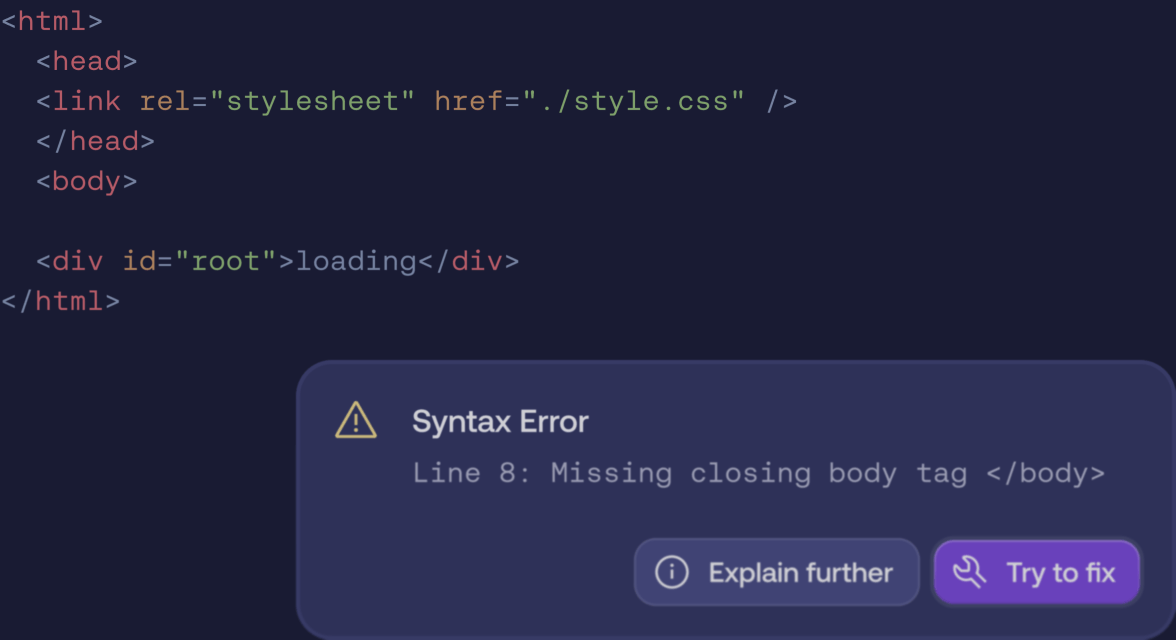The width and height of the screenshot is (1176, 640).
Task: Click the opening head tag in code
Action: pos(86,61)
